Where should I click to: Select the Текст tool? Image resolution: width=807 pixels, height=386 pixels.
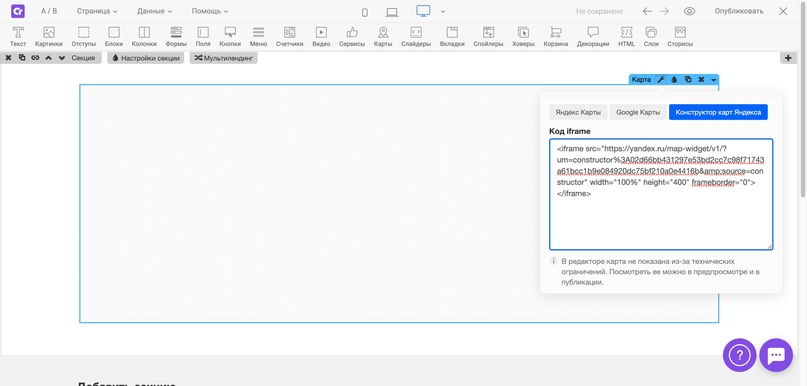[x=18, y=37]
